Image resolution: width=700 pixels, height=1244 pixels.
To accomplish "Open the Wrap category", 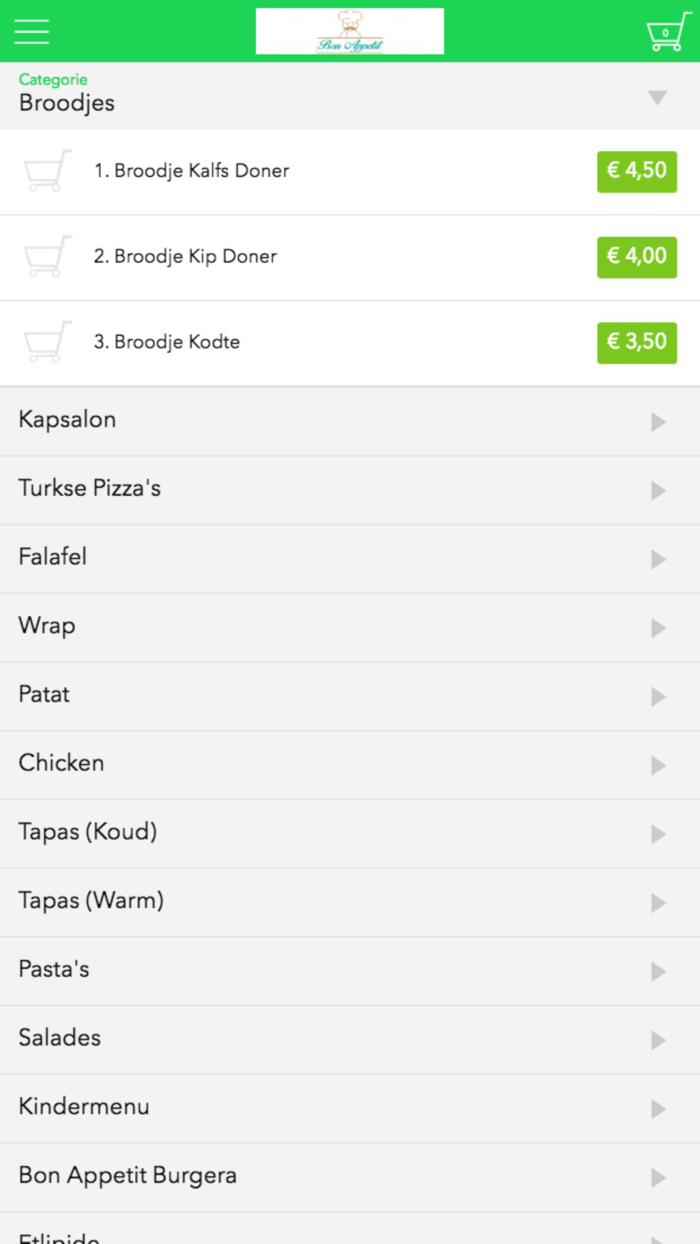I will click(x=47, y=626).
